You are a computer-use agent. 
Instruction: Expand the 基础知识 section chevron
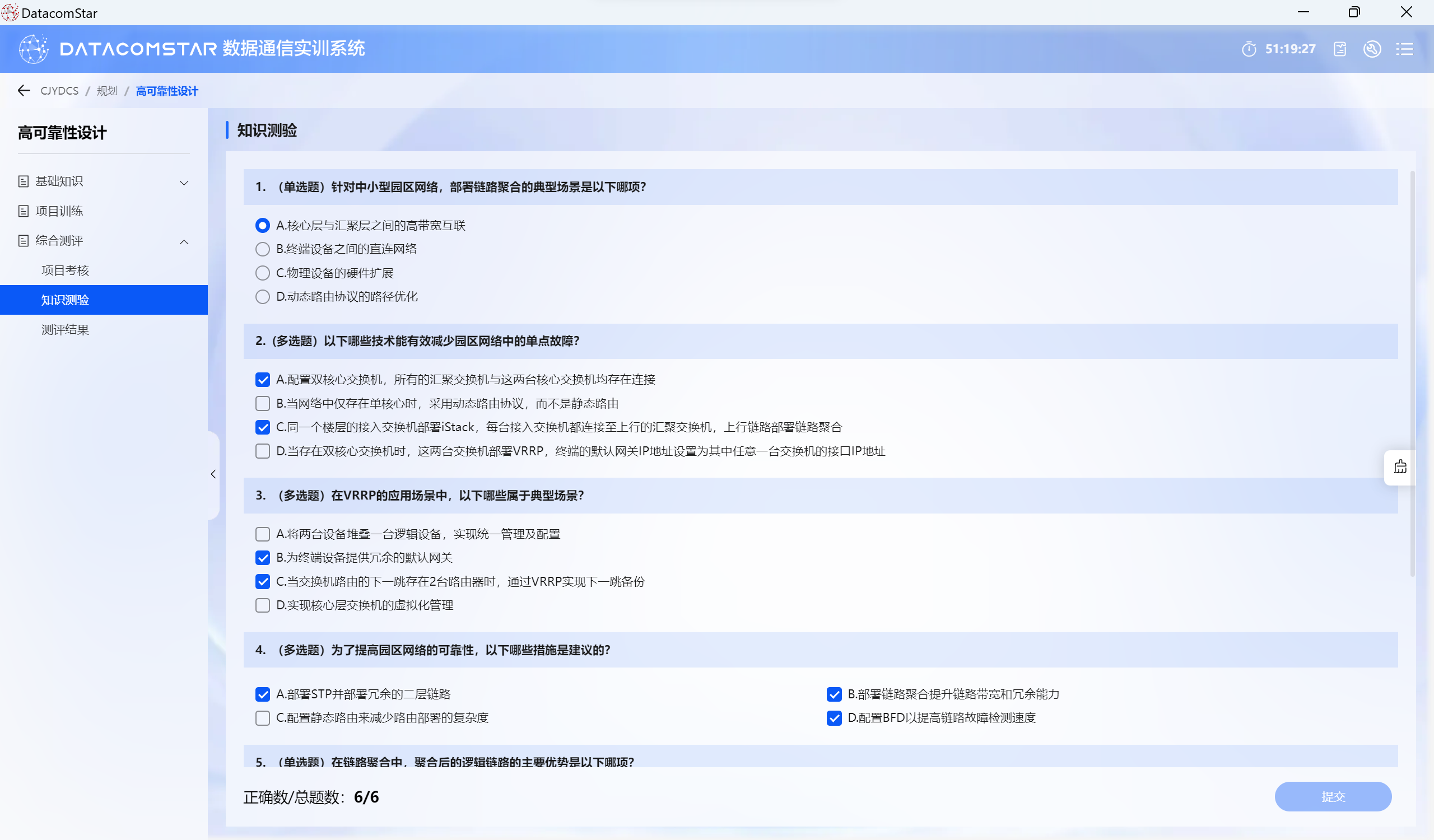pos(184,182)
